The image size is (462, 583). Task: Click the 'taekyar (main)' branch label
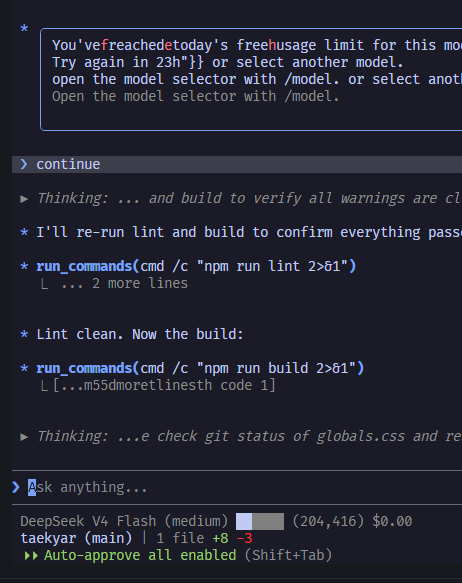(x=76, y=538)
